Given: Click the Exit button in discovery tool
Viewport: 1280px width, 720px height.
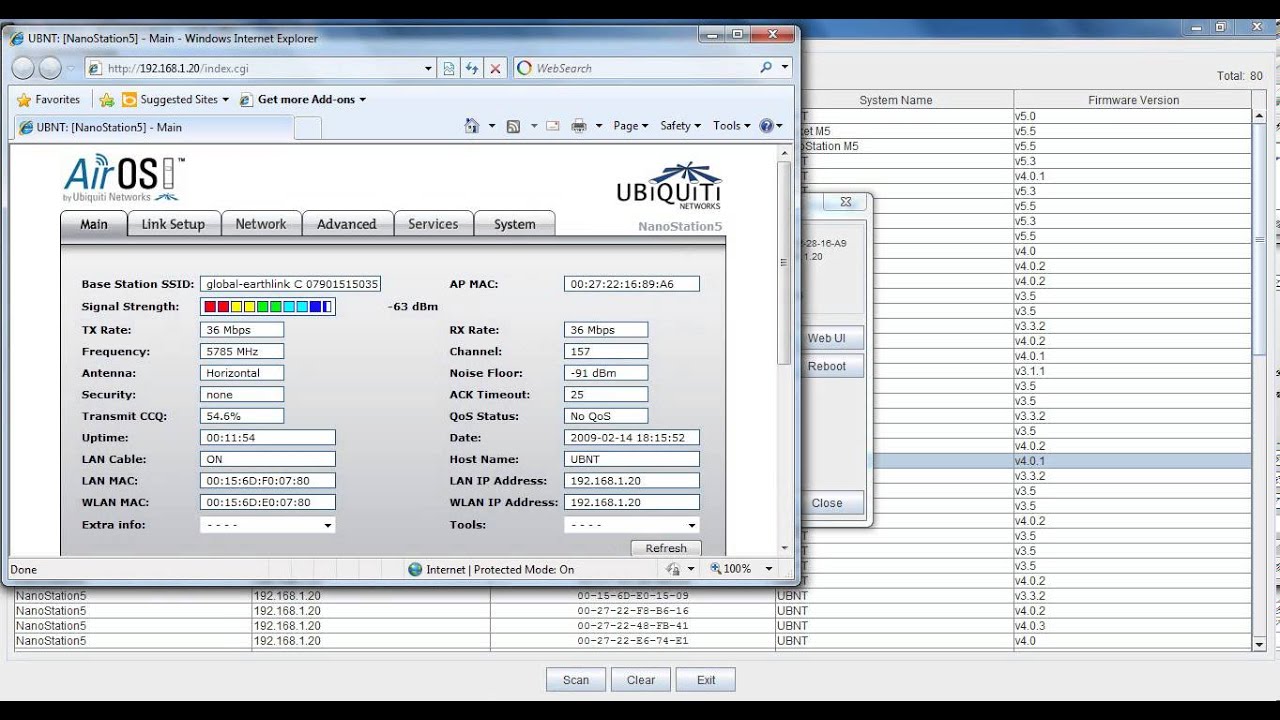Looking at the screenshot, I should 706,680.
